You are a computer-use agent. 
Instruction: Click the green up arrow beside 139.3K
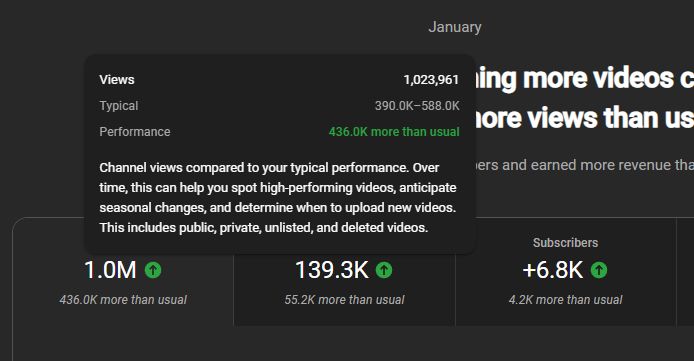tap(384, 270)
